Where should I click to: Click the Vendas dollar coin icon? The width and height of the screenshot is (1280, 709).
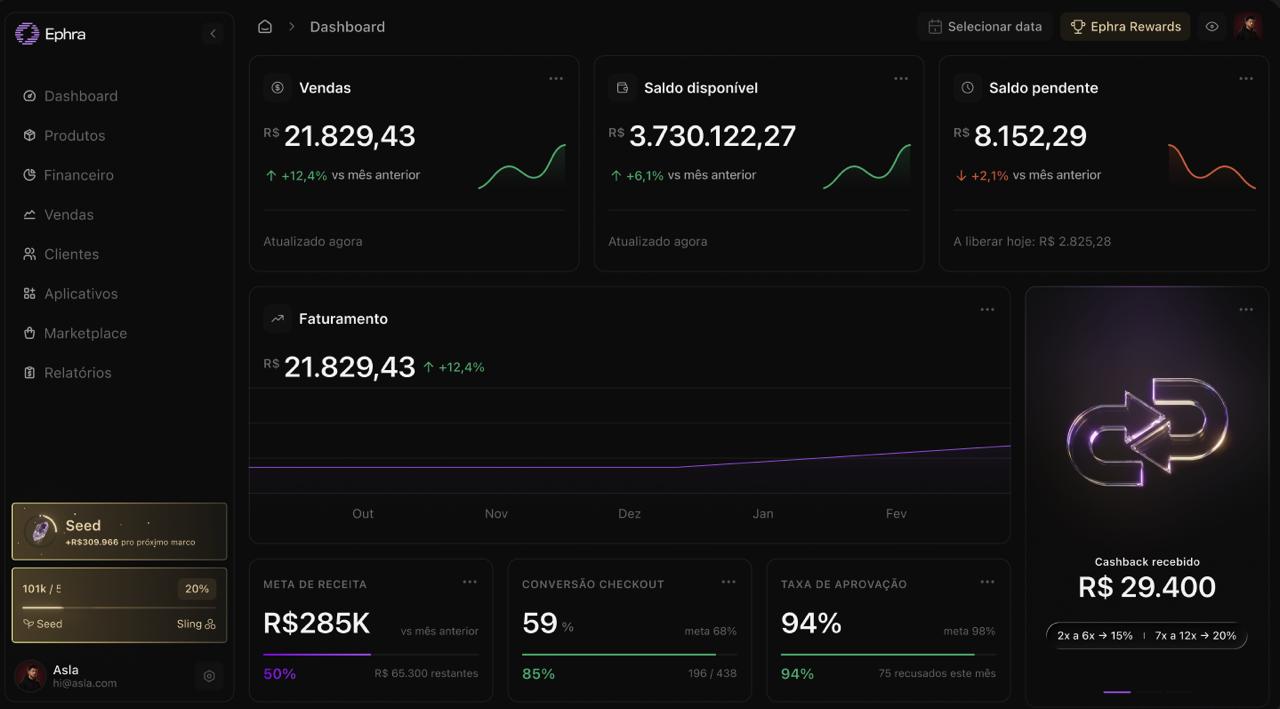pyautogui.click(x=277, y=88)
